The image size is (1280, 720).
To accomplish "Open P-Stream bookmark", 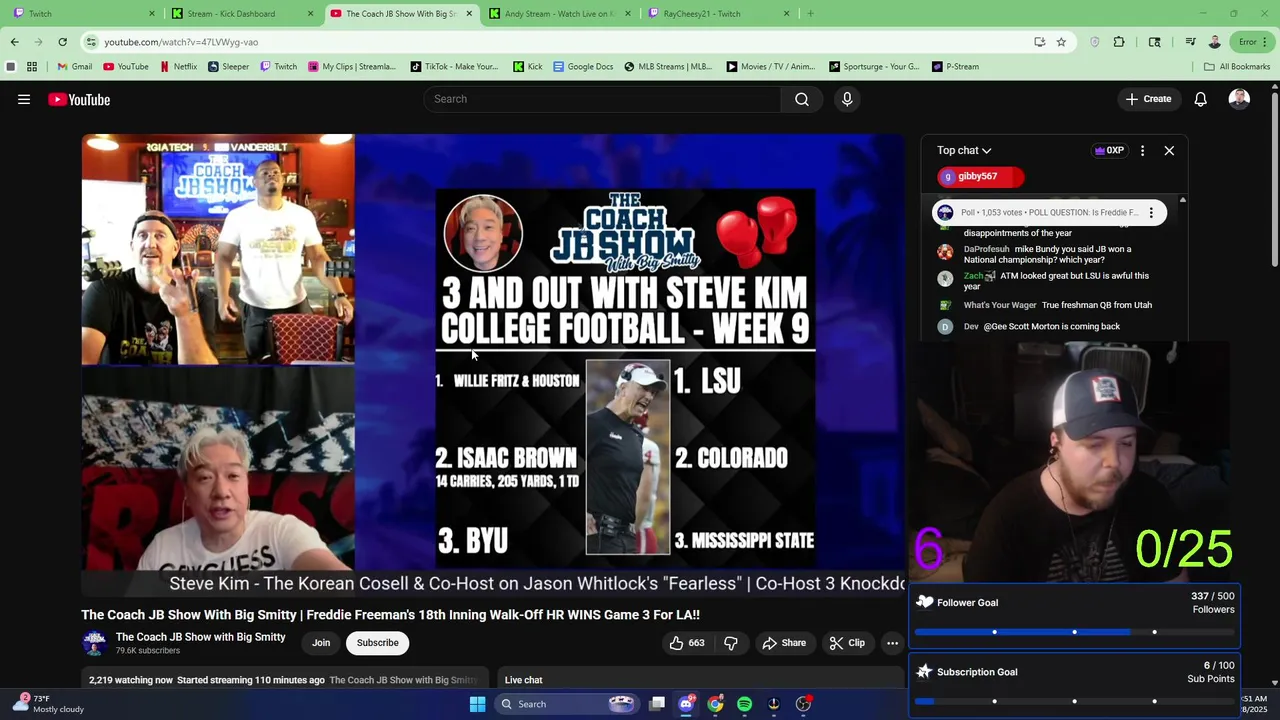I will 955,67.
